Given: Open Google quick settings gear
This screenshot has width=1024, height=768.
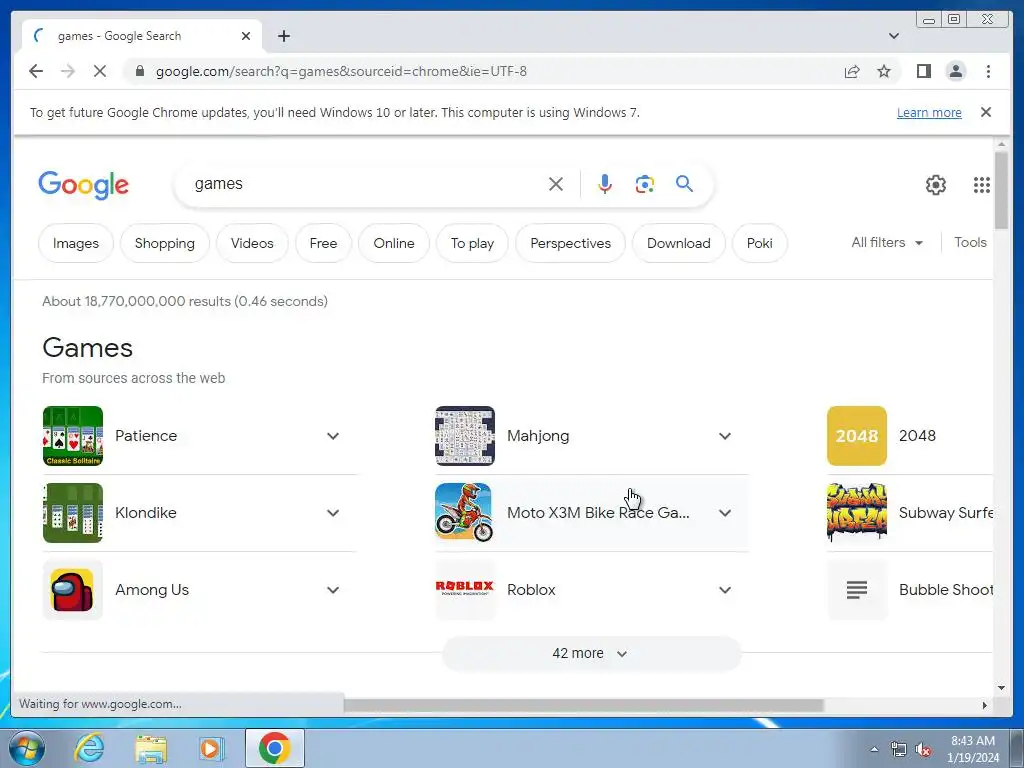Looking at the screenshot, I should pos(935,185).
